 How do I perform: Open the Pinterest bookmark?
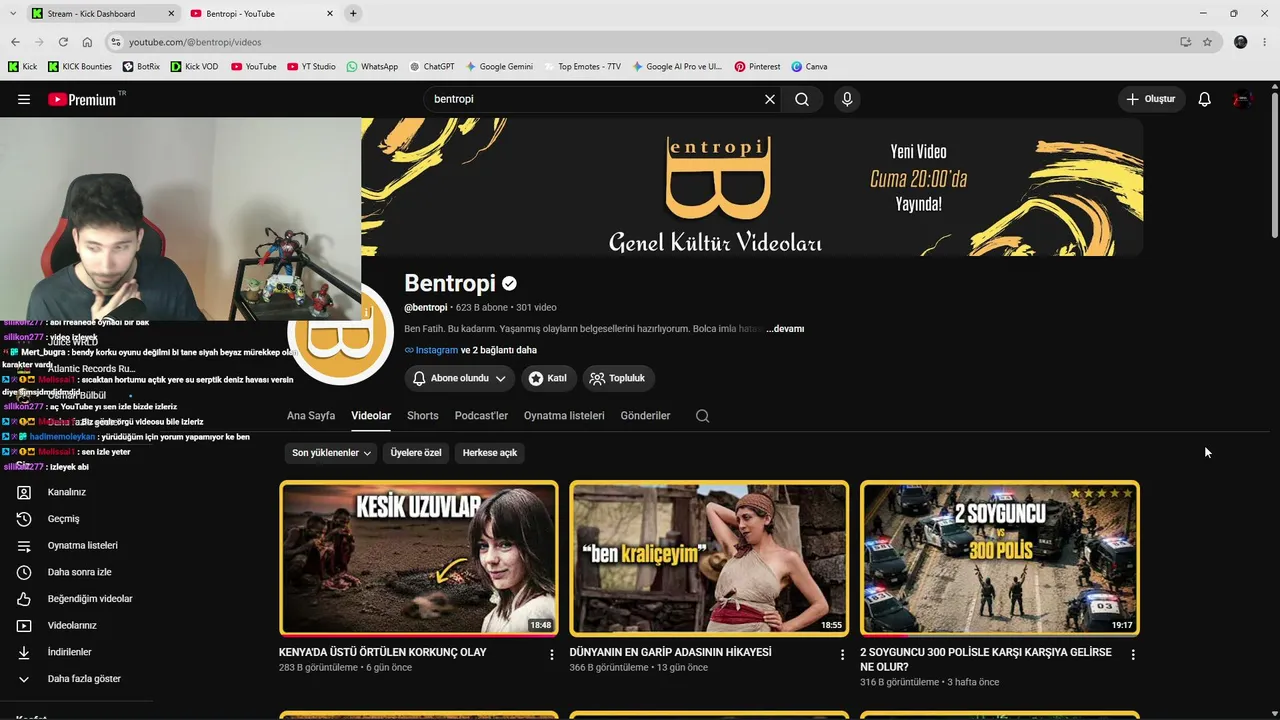point(757,67)
